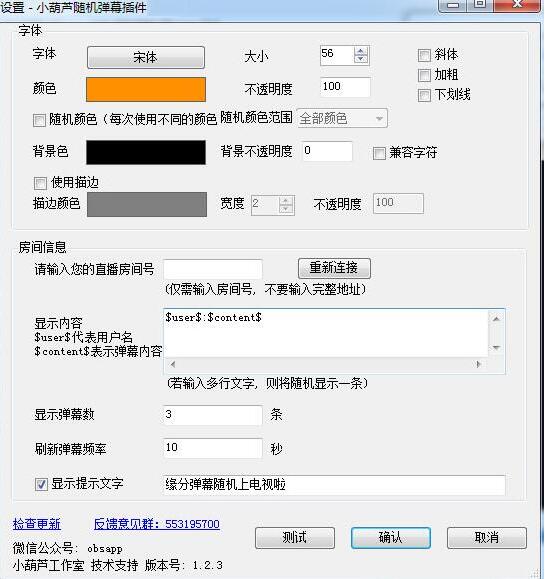Minimize the settings window

tap(453, 5)
